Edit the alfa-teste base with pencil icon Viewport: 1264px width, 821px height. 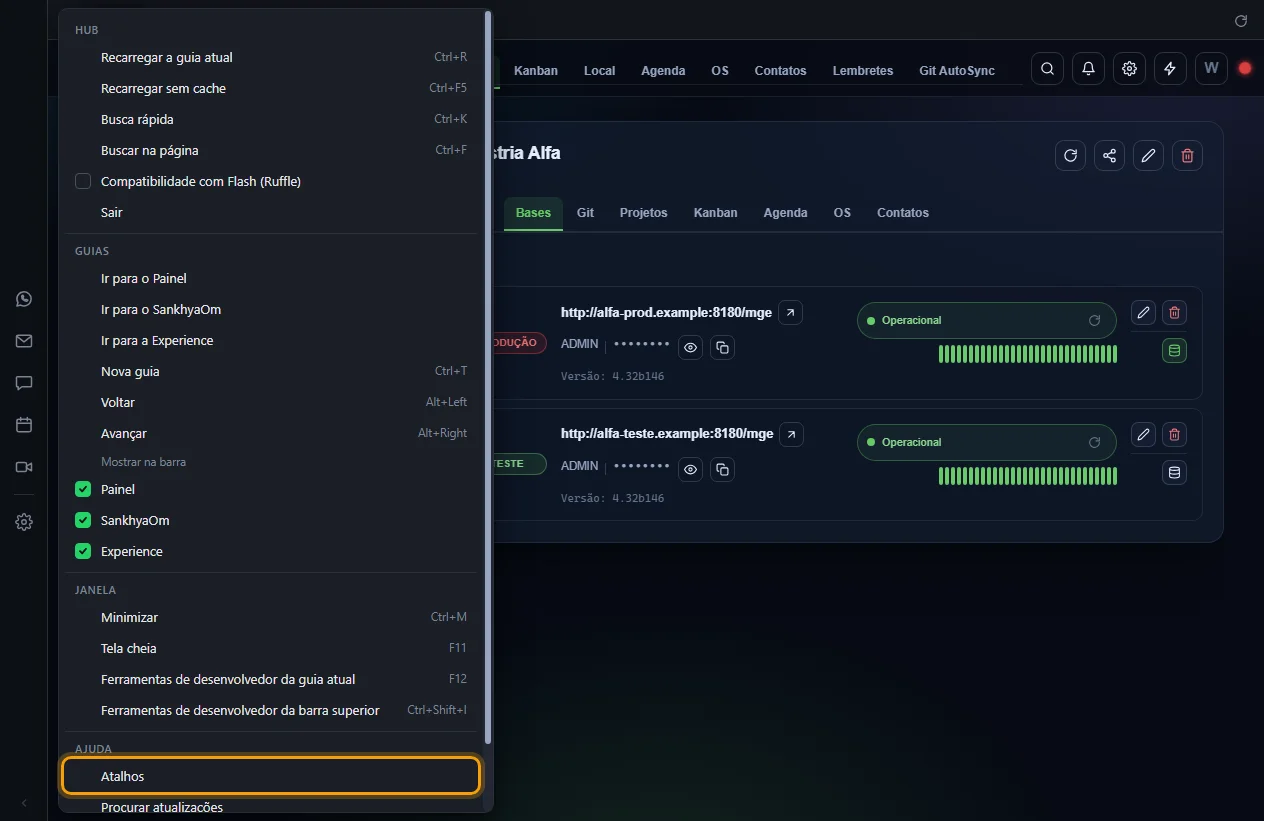[x=1143, y=435]
